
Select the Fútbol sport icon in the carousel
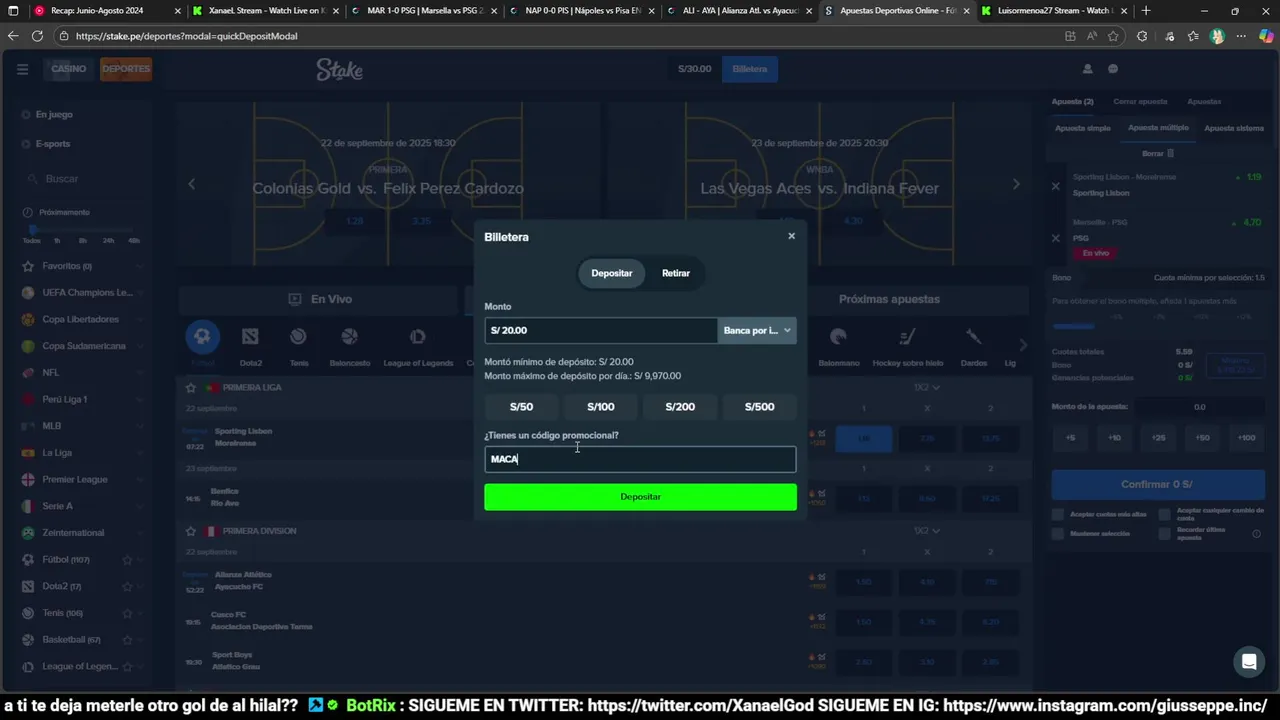pos(202,337)
